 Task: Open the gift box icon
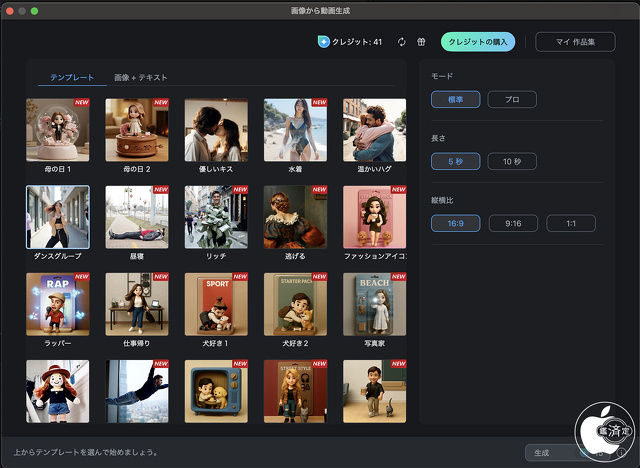tap(421, 42)
